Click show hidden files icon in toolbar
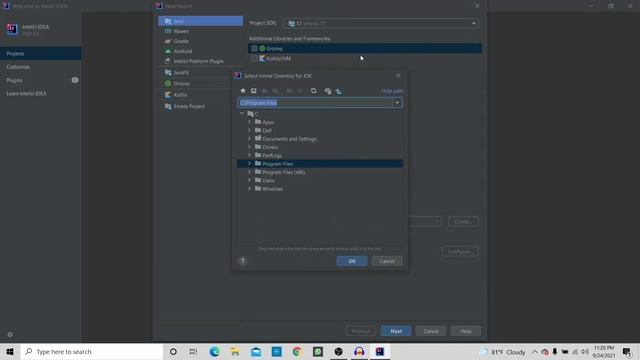The height and width of the screenshot is (360, 640). pos(328,91)
